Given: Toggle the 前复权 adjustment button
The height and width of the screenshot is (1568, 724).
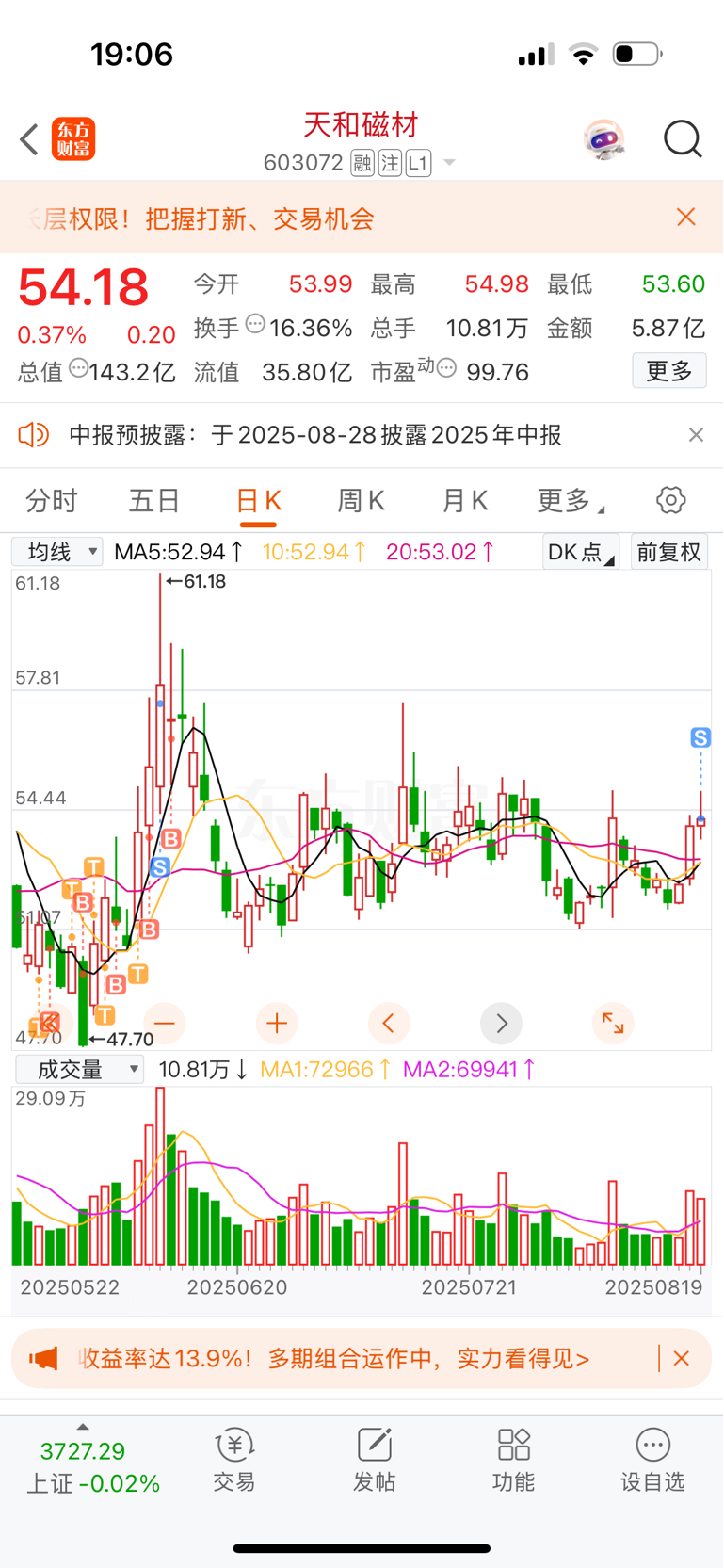Looking at the screenshot, I should (669, 552).
